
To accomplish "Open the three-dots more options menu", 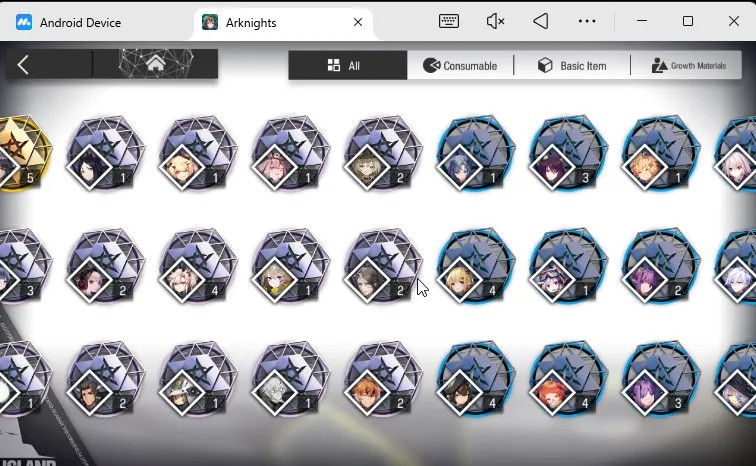I will click(587, 21).
